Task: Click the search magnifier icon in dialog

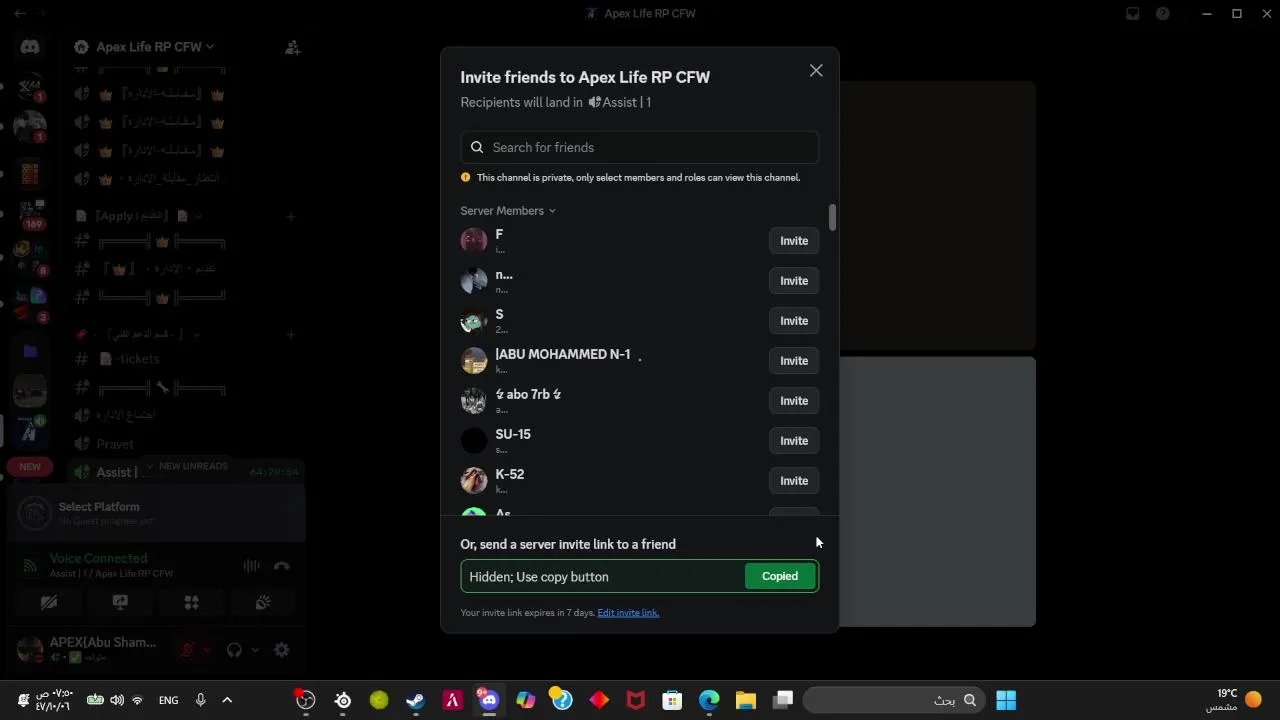Action: coord(477,147)
